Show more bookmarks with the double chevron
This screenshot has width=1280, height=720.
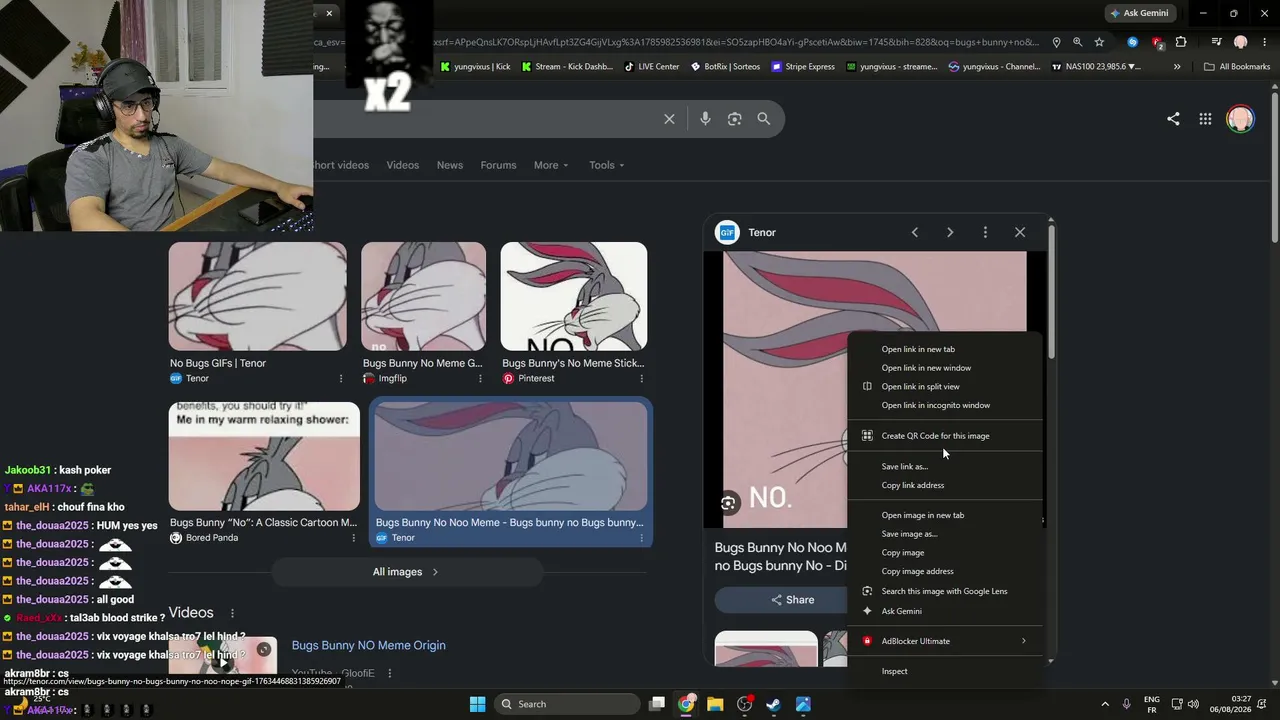(x=1177, y=67)
